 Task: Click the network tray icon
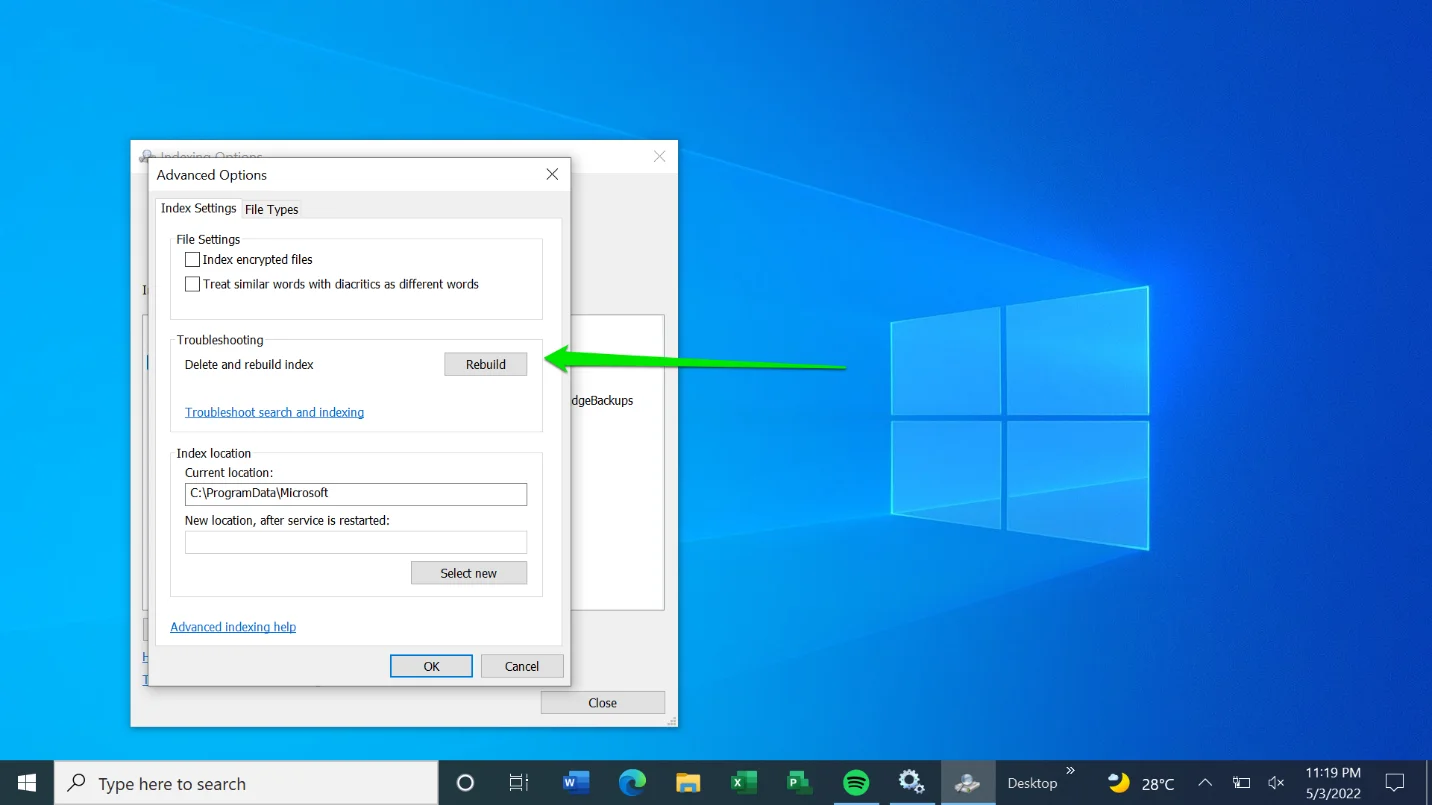(x=1241, y=783)
